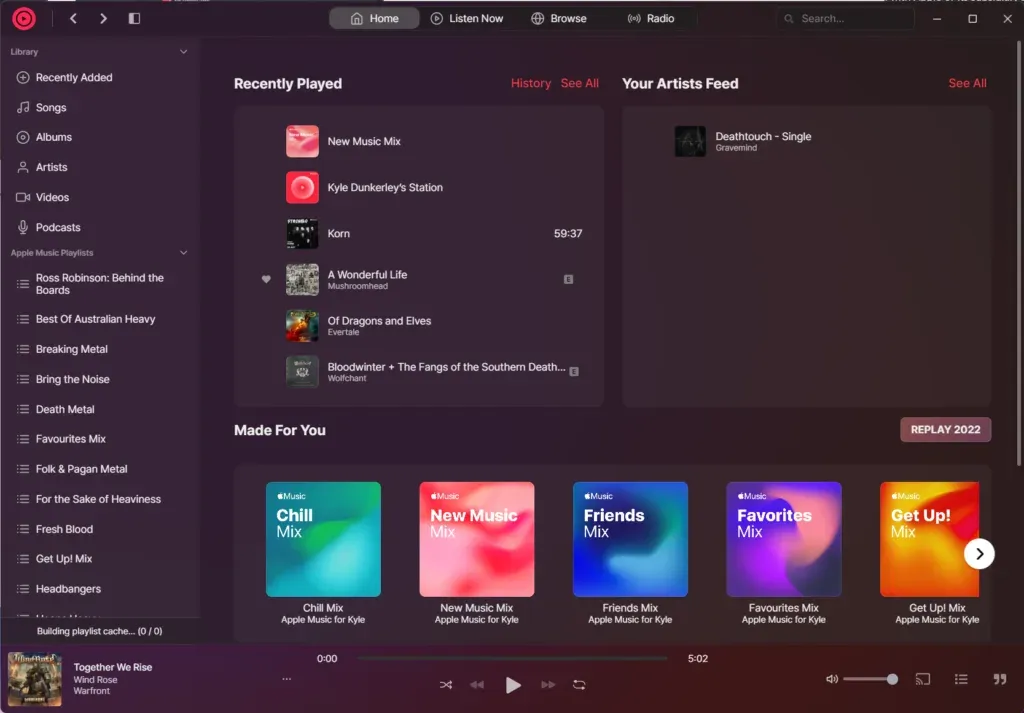This screenshot has height=713, width=1024.
Task: Open Artists in the library sidebar
Action: point(99,167)
